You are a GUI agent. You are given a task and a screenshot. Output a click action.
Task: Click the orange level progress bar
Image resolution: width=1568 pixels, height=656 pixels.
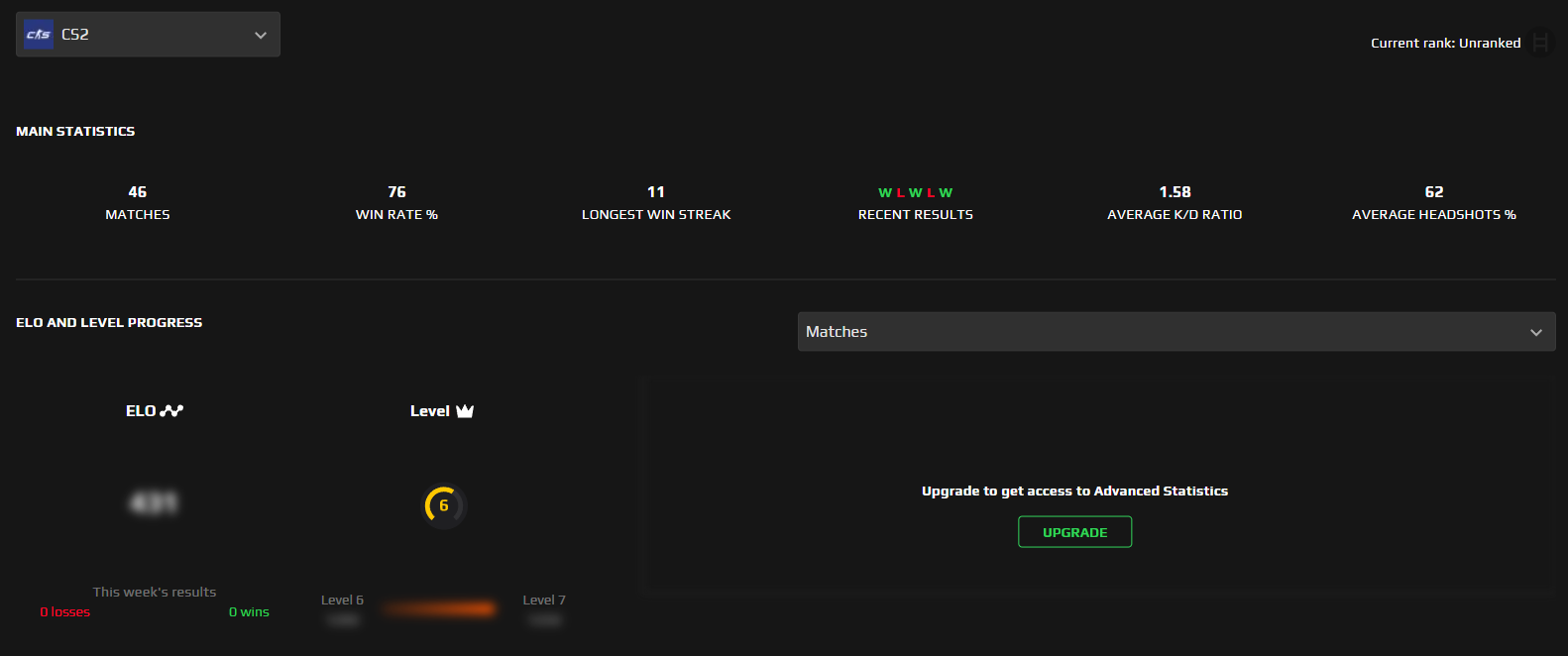440,608
